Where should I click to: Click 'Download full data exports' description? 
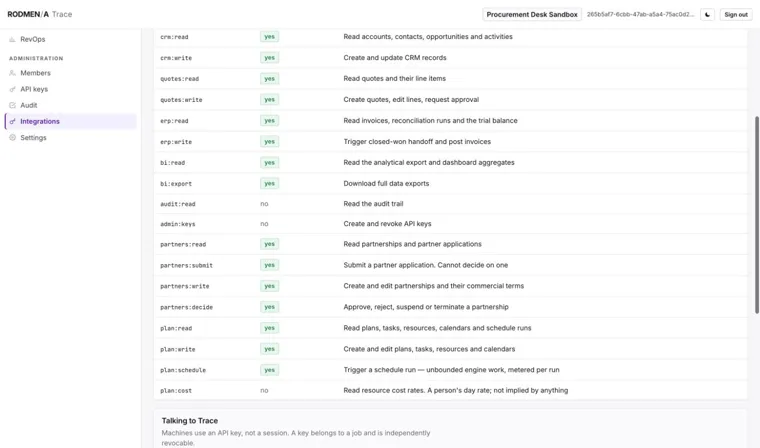[386, 183]
